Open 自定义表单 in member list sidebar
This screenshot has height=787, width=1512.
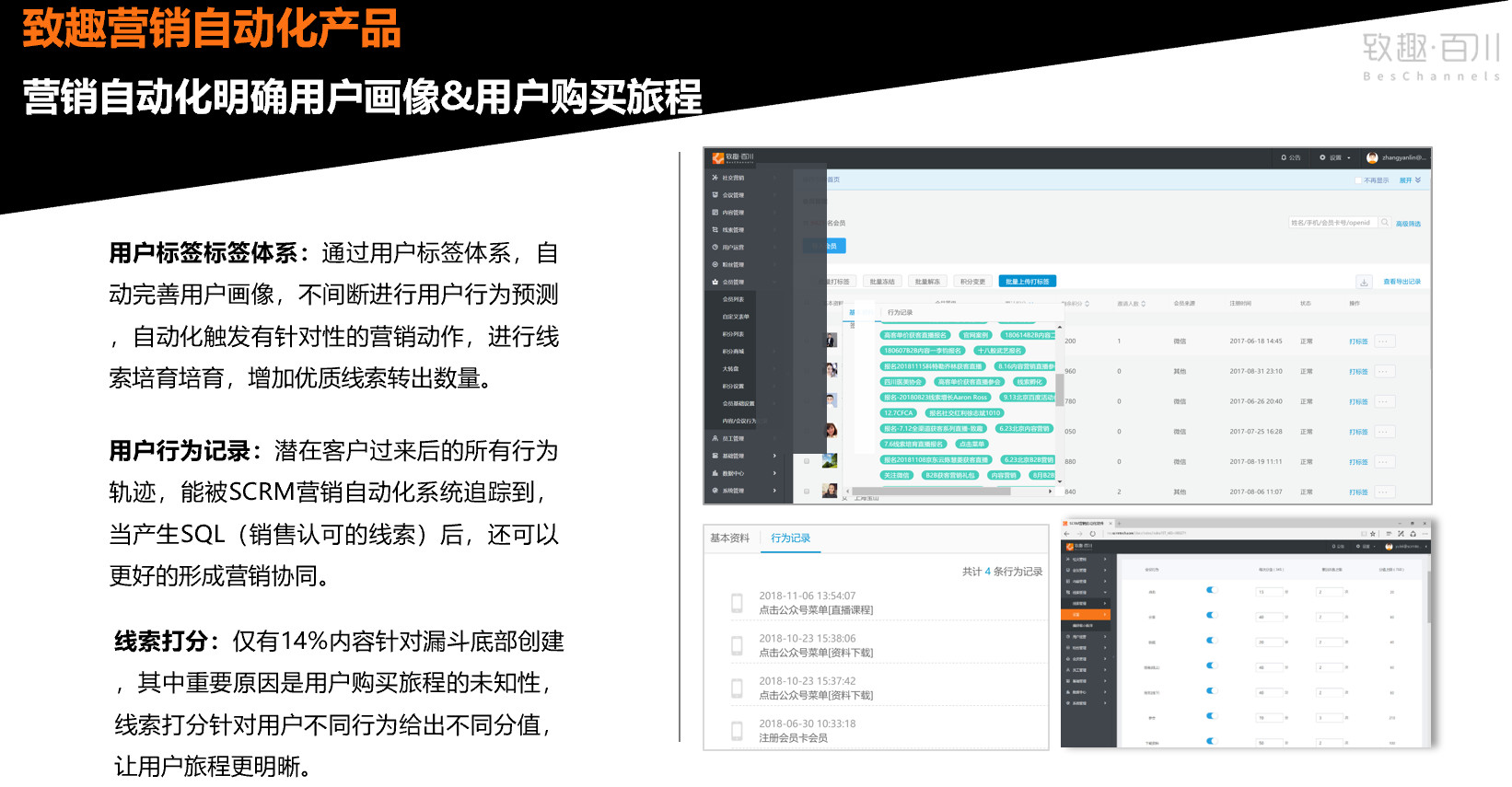click(x=736, y=317)
